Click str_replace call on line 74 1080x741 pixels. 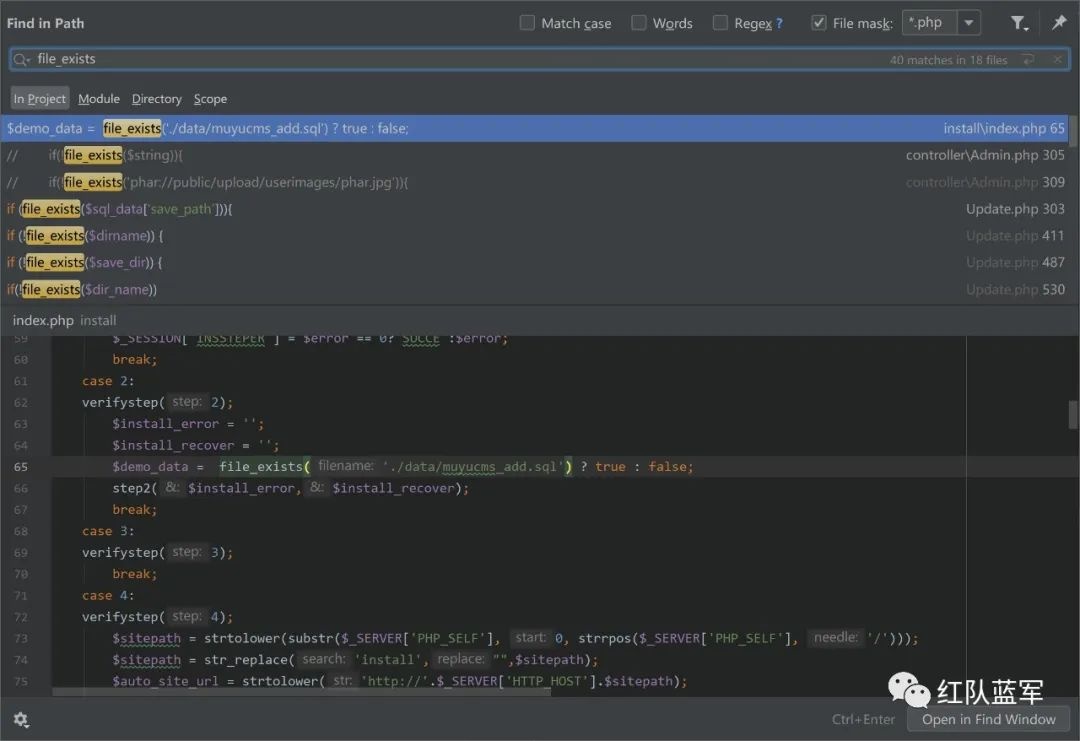pyautogui.click(x=245, y=660)
